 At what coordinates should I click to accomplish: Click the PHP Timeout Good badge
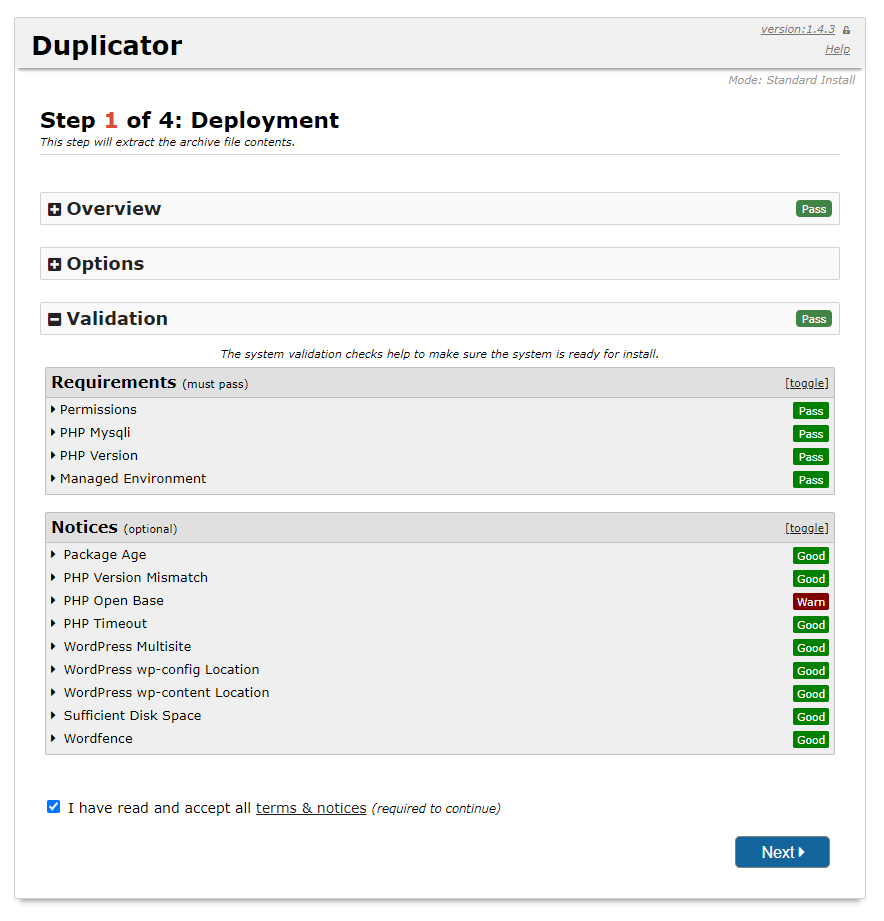[x=811, y=624]
